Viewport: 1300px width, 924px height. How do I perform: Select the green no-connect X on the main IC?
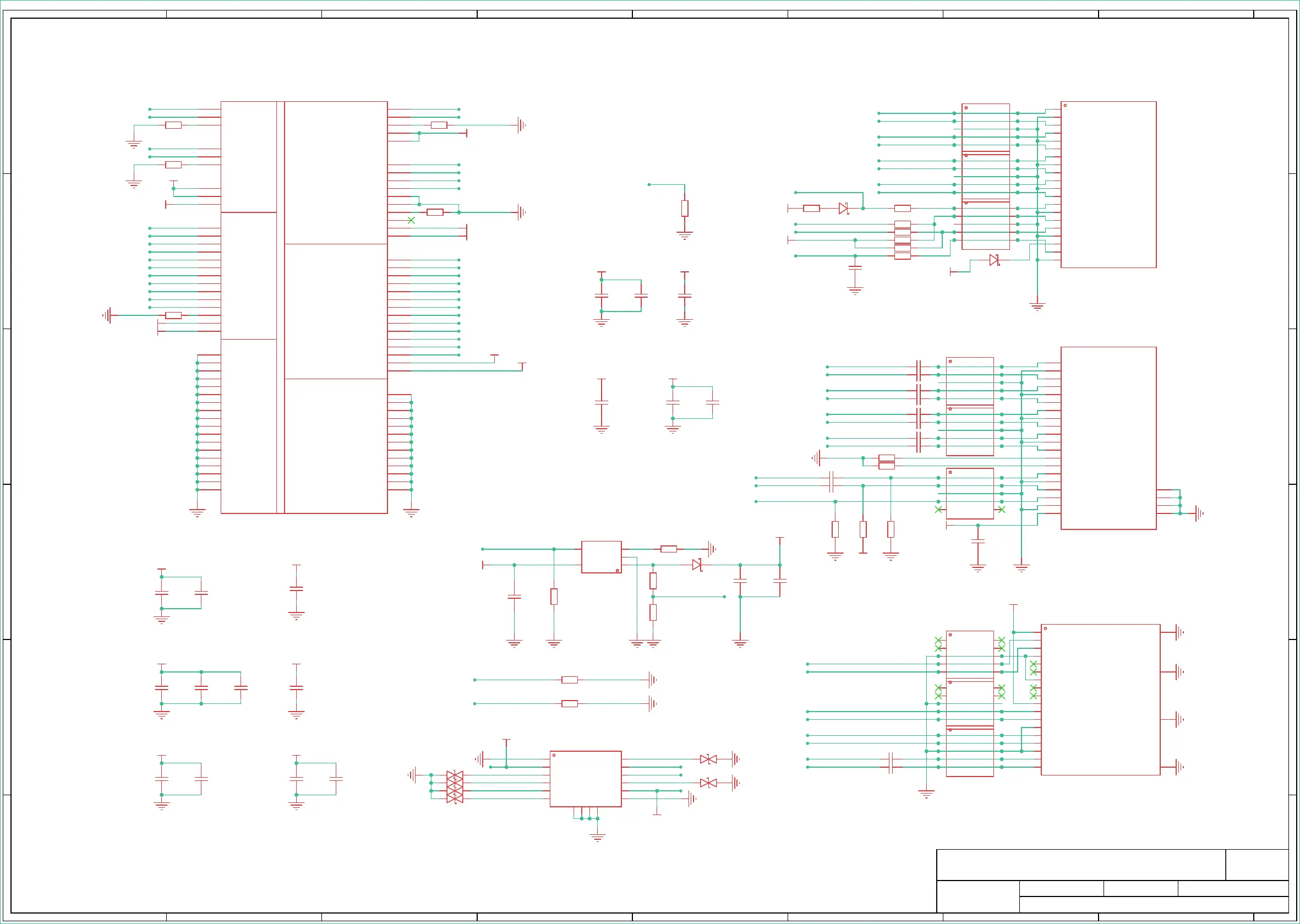(411, 220)
